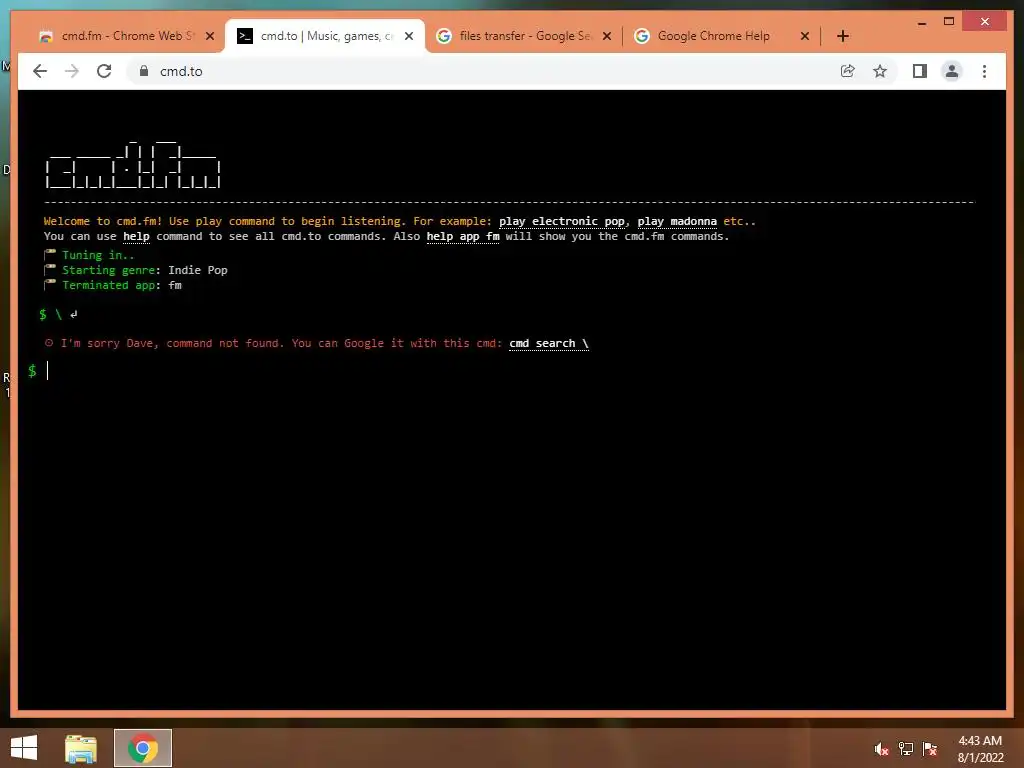Bookmark this tab with the star icon
The image size is (1024, 768).
click(x=880, y=71)
